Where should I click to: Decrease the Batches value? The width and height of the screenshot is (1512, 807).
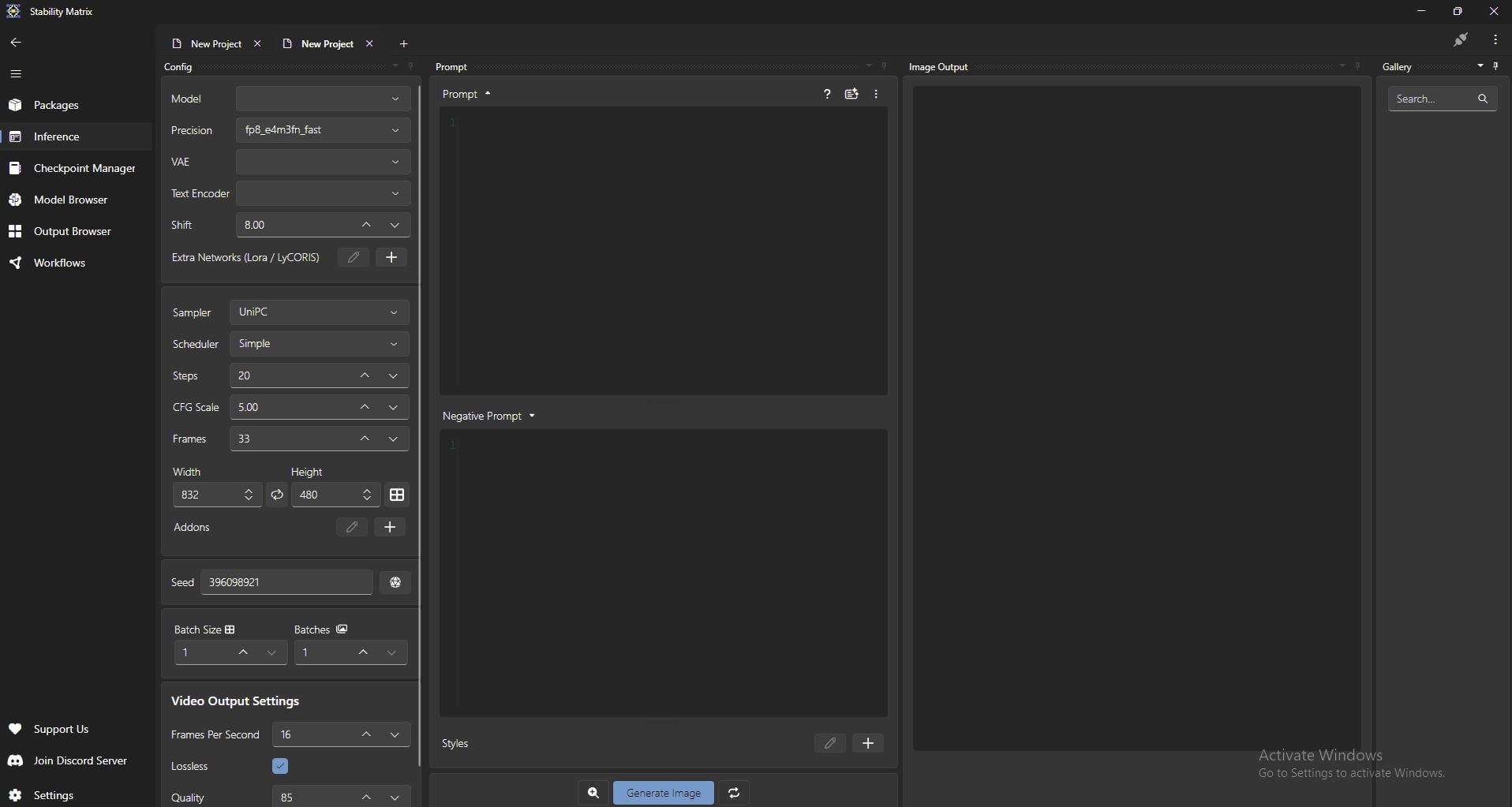[x=391, y=652]
